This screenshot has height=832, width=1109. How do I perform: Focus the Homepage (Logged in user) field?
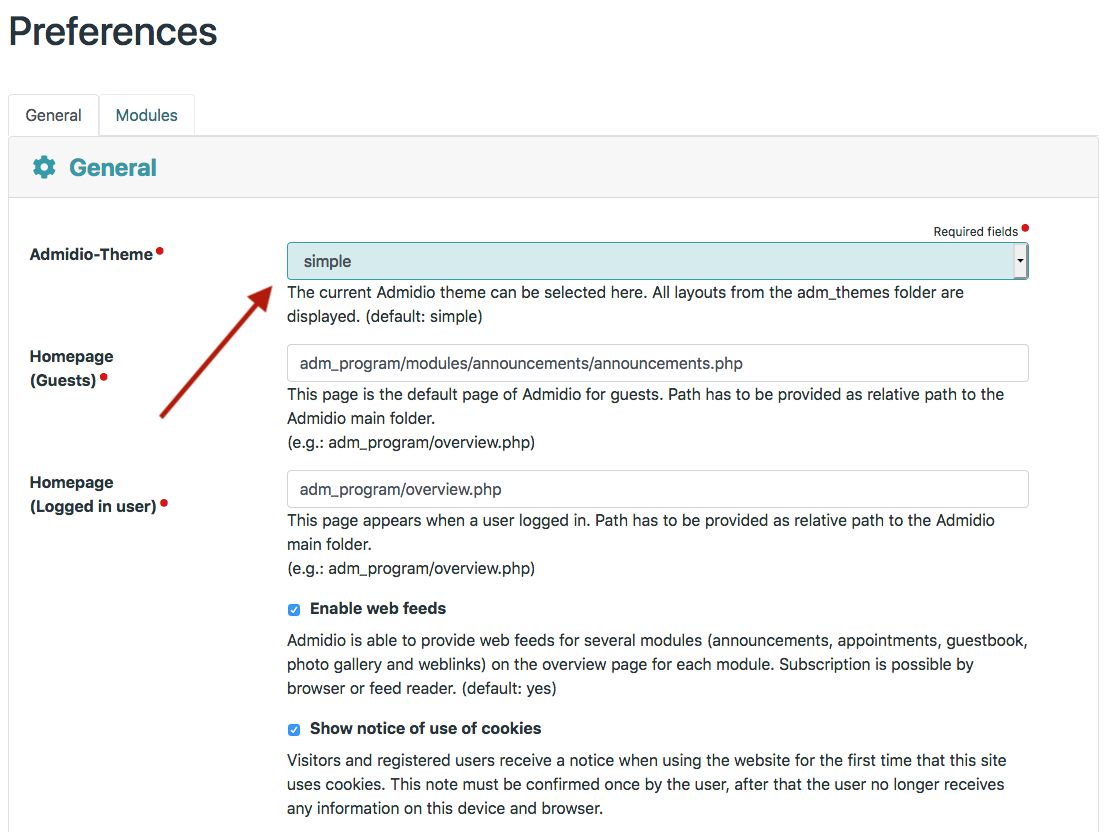657,489
